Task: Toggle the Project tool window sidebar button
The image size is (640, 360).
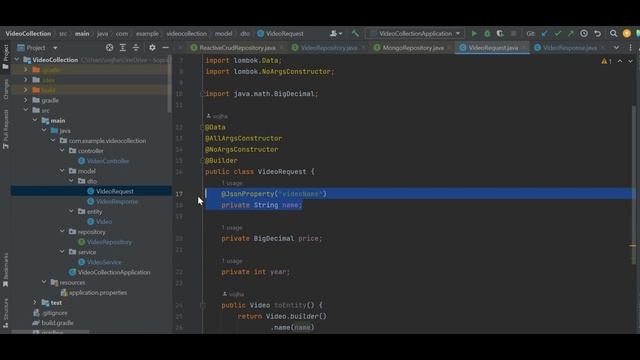Action: pos(5,56)
